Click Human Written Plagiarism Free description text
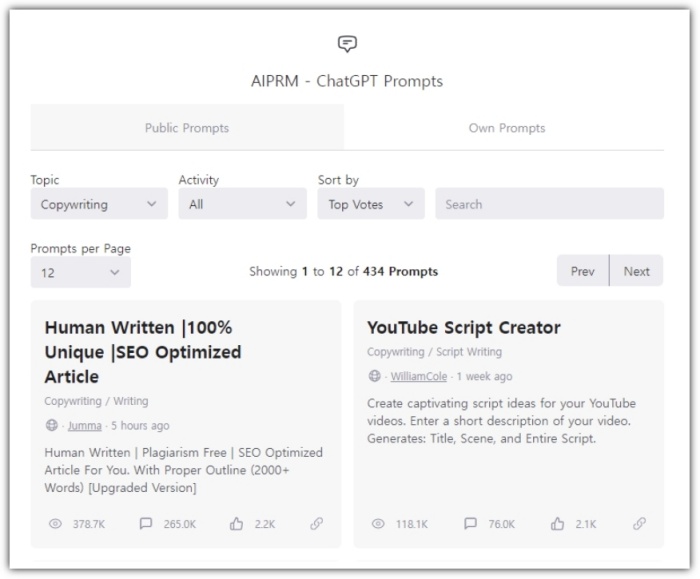 click(183, 470)
